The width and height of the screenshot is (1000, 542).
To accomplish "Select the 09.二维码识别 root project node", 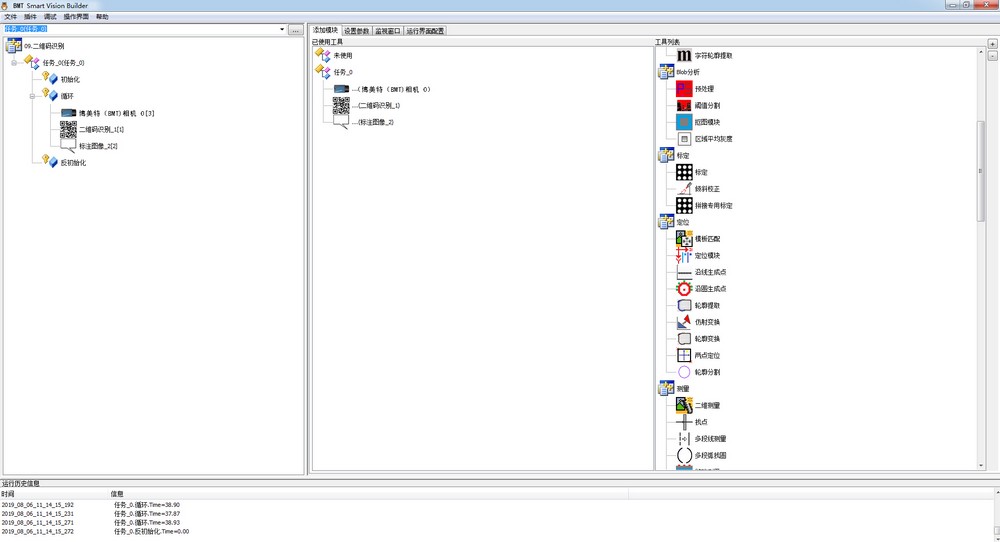I will [44, 46].
